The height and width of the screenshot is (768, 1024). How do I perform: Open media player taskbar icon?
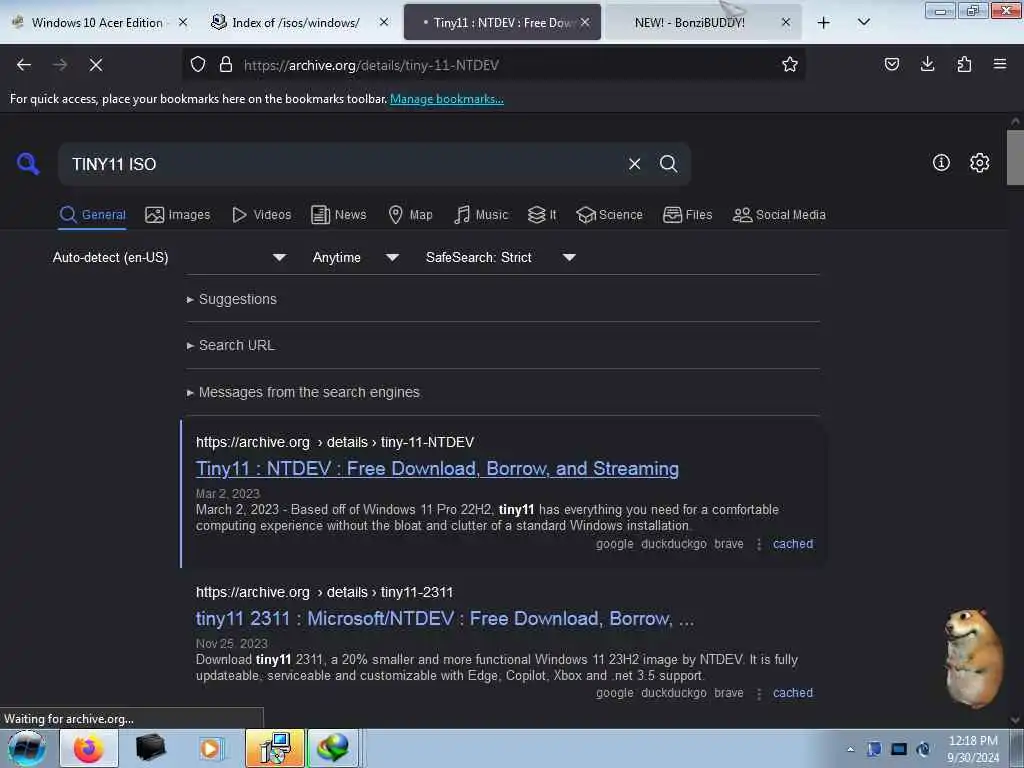click(210, 748)
